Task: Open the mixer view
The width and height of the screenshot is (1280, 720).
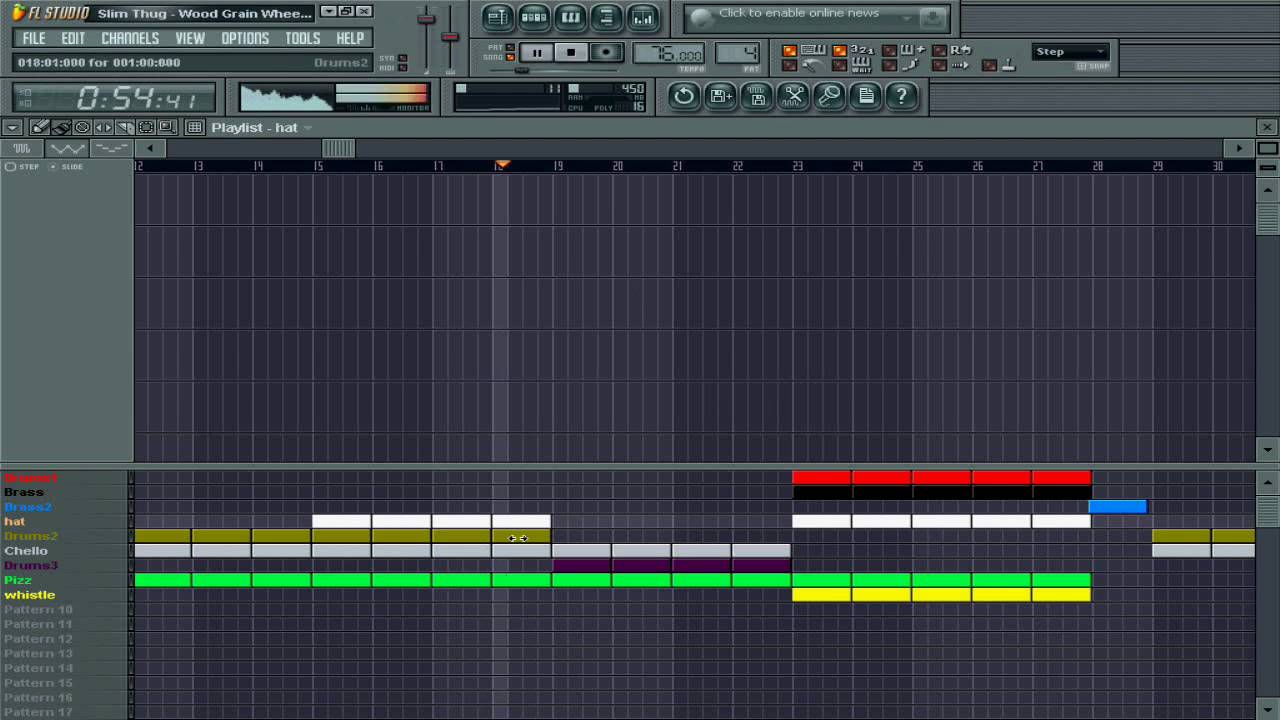Action: click(x=643, y=17)
